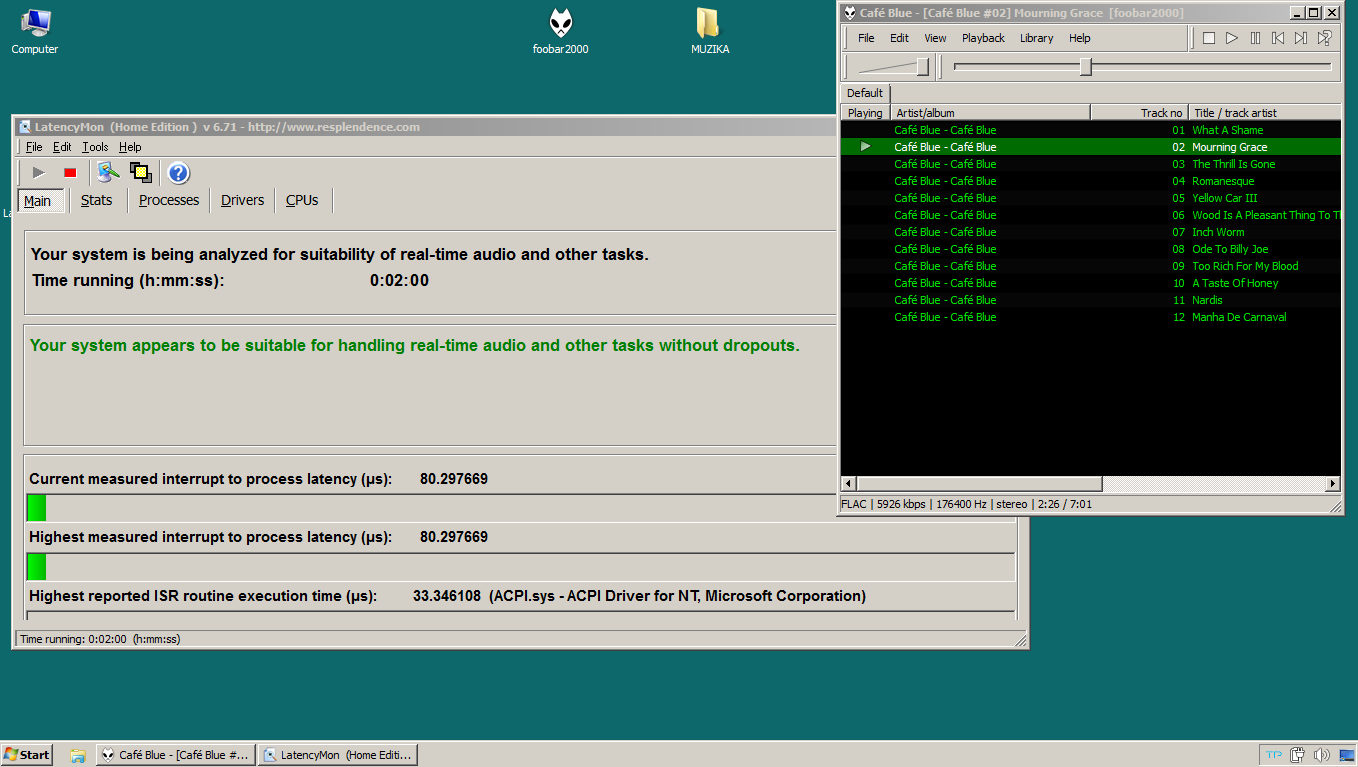
Task: Open foobar2000 Playback menu
Action: coord(983,38)
